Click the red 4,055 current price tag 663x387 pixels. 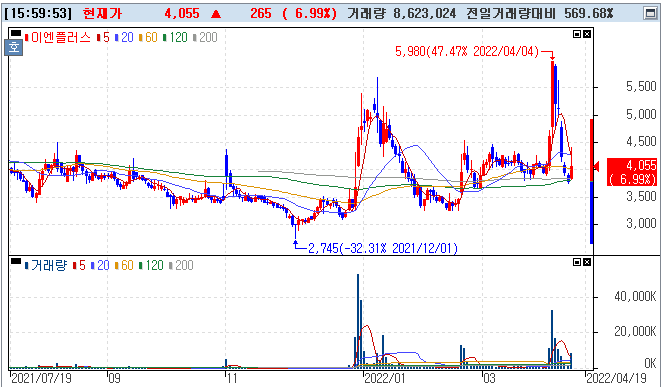(x=632, y=172)
